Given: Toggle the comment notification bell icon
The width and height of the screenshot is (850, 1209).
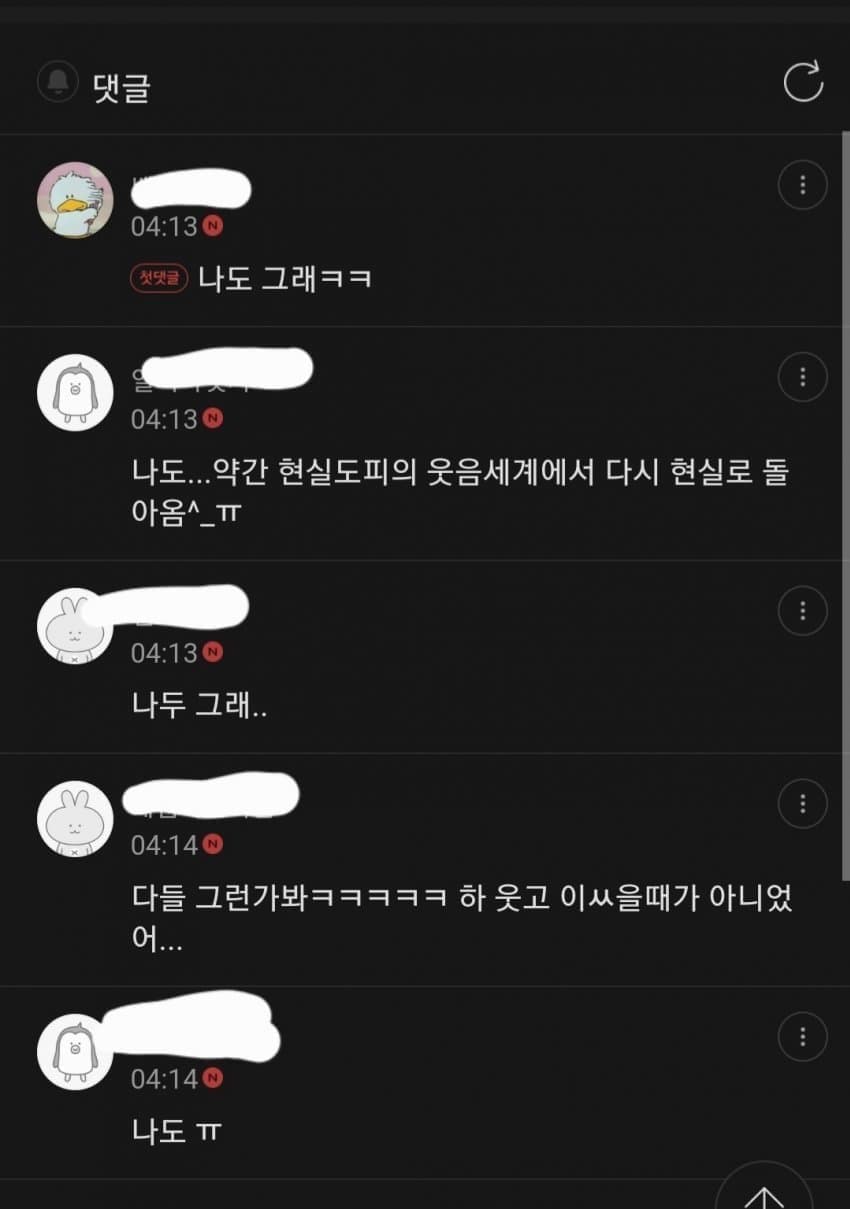Looking at the screenshot, I should coord(58,81).
